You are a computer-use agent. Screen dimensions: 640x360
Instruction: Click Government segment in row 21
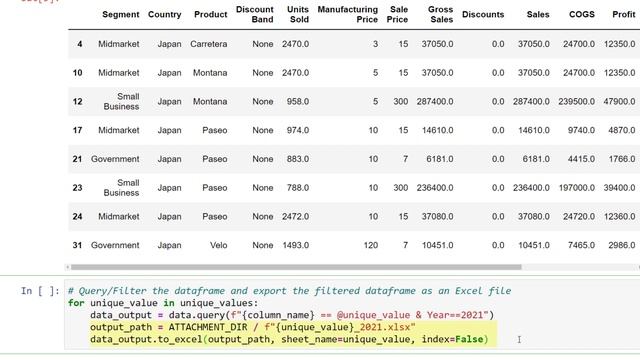[115, 159]
